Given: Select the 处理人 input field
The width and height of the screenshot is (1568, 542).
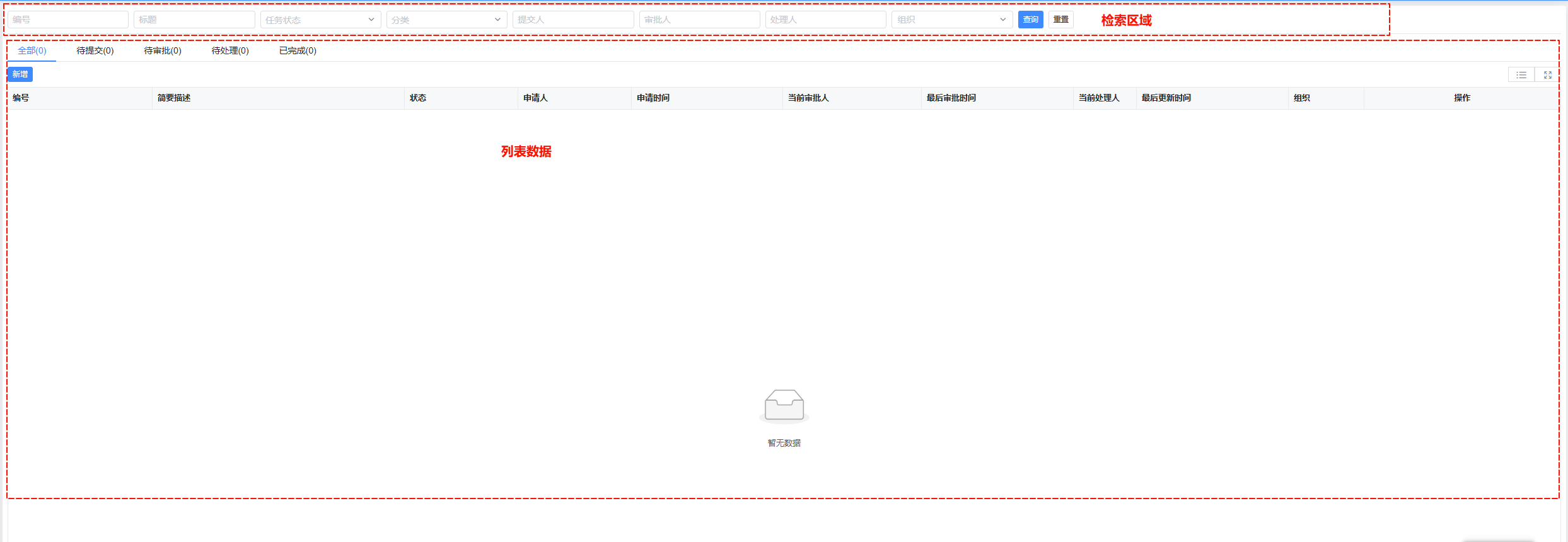Looking at the screenshot, I should 825,20.
